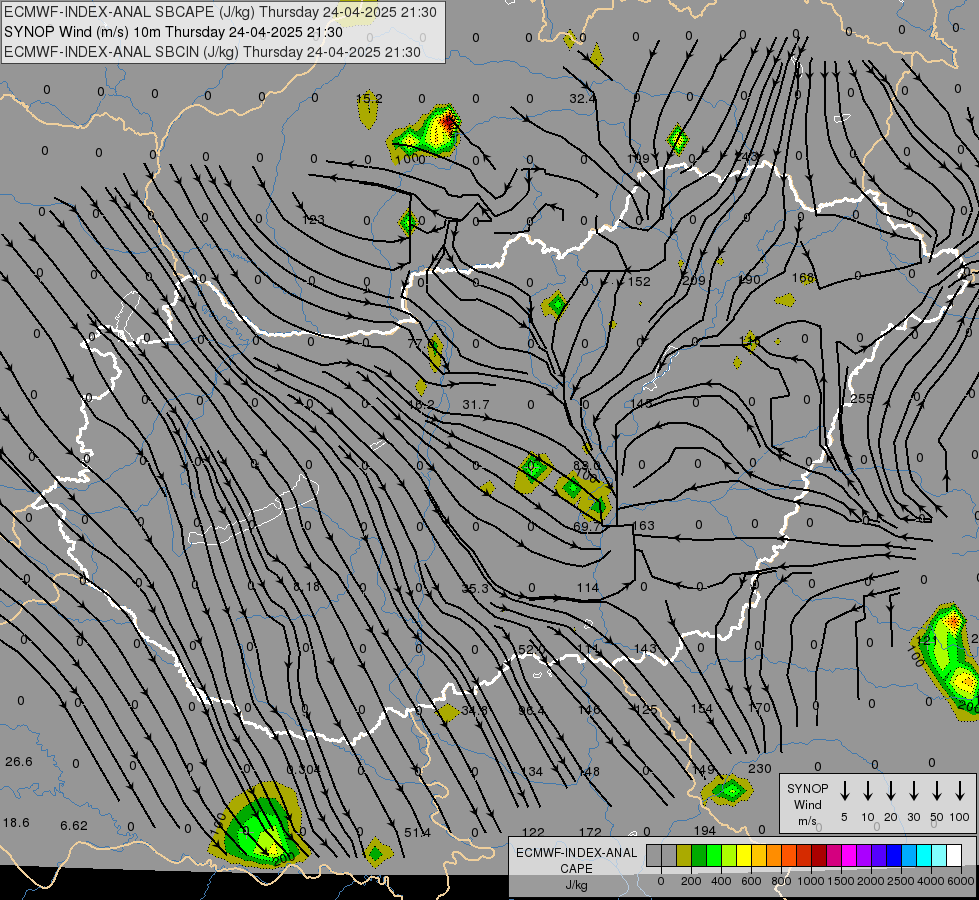Click the map value 163
Screen dimensions: 979x900
click(x=643, y=525)
